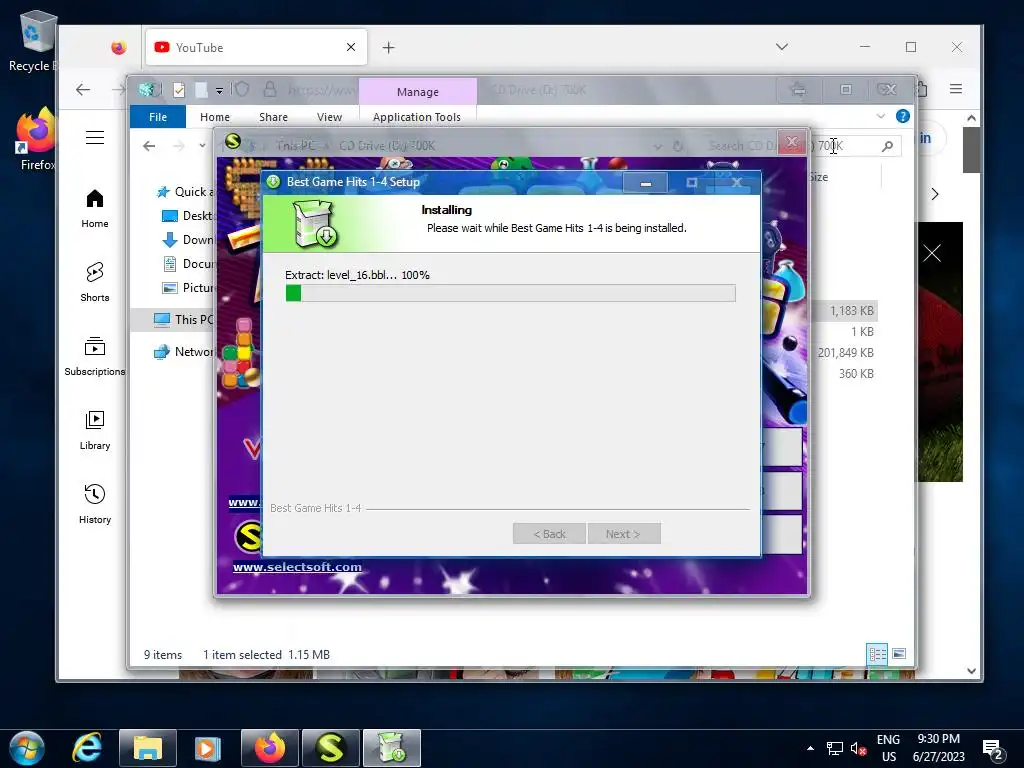Click Explorer back arrow button

149,146
